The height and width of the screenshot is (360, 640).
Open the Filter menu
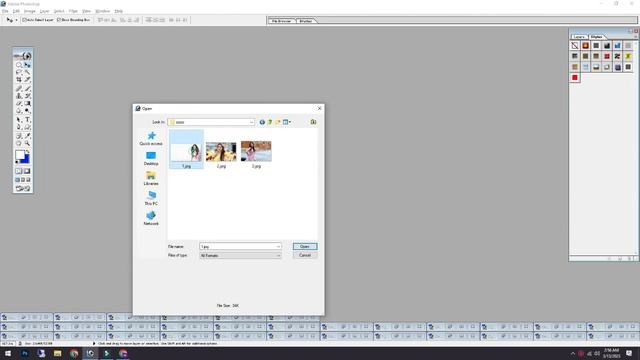tap(73, 11)
